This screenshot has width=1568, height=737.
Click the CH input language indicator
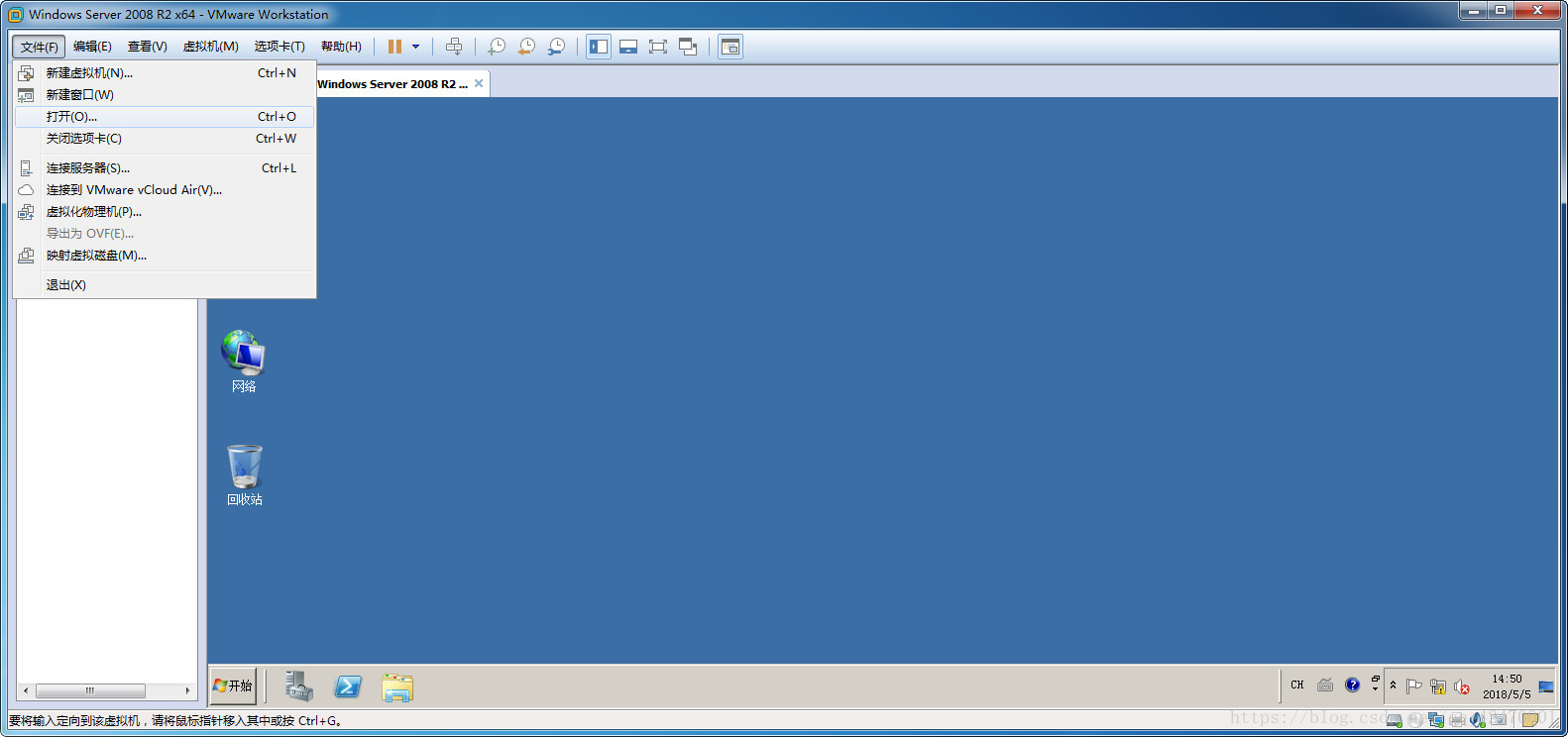[x=1297, y=685]
